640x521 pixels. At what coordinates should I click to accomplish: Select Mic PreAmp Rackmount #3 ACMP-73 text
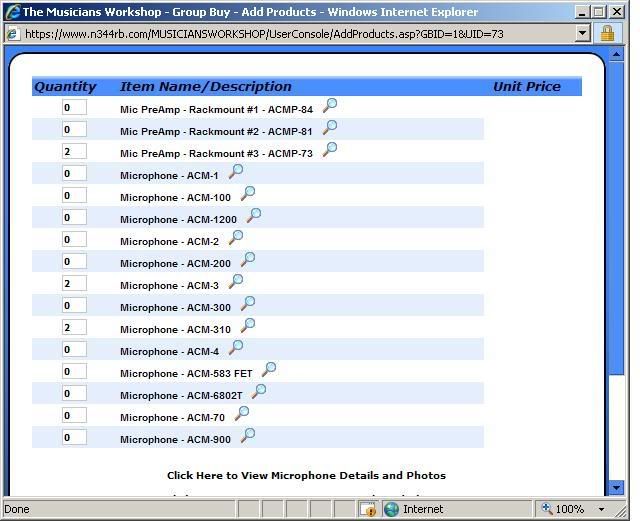[216, 154]
